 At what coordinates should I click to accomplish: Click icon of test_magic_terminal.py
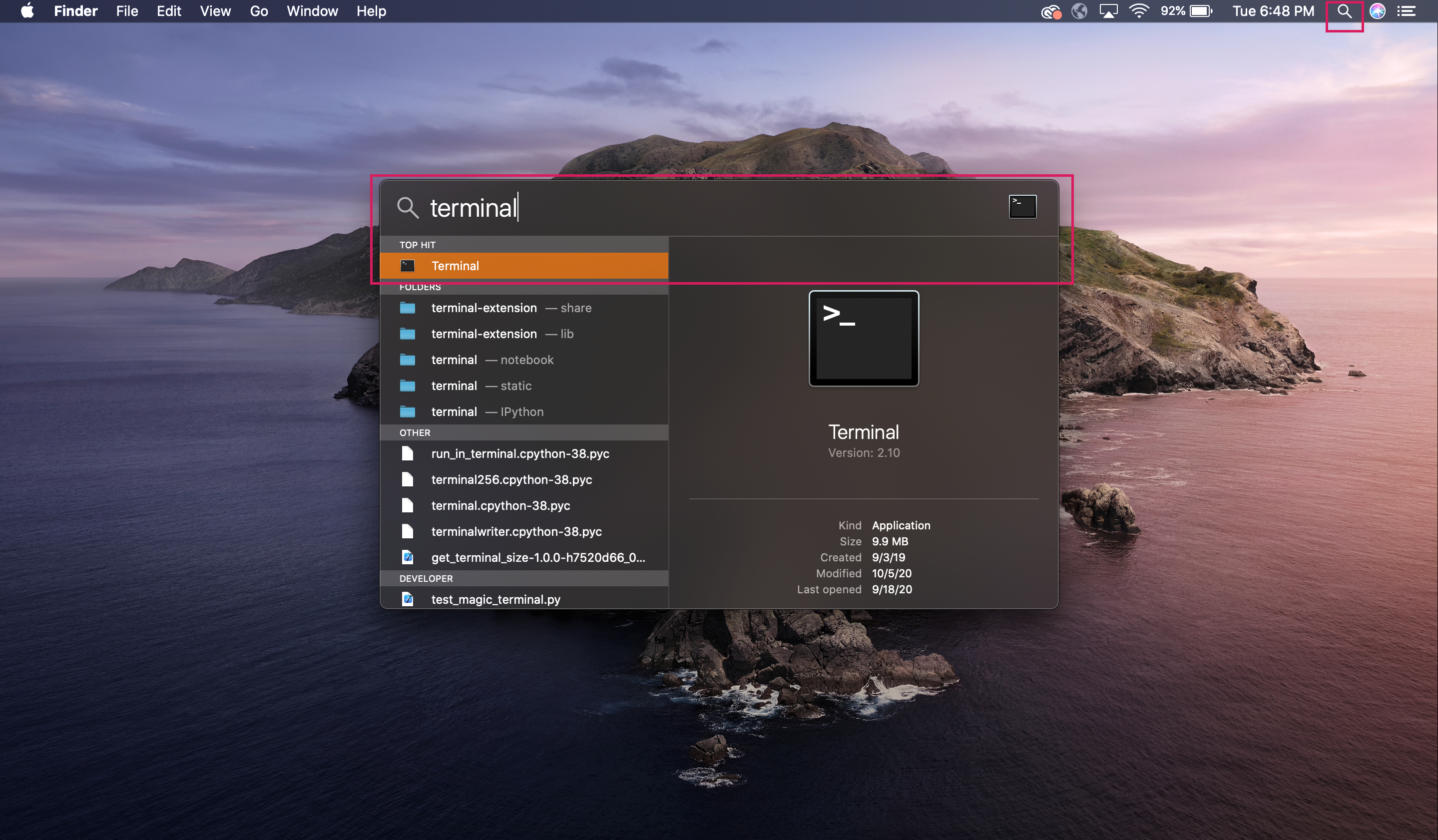click(x=408, y=599)
